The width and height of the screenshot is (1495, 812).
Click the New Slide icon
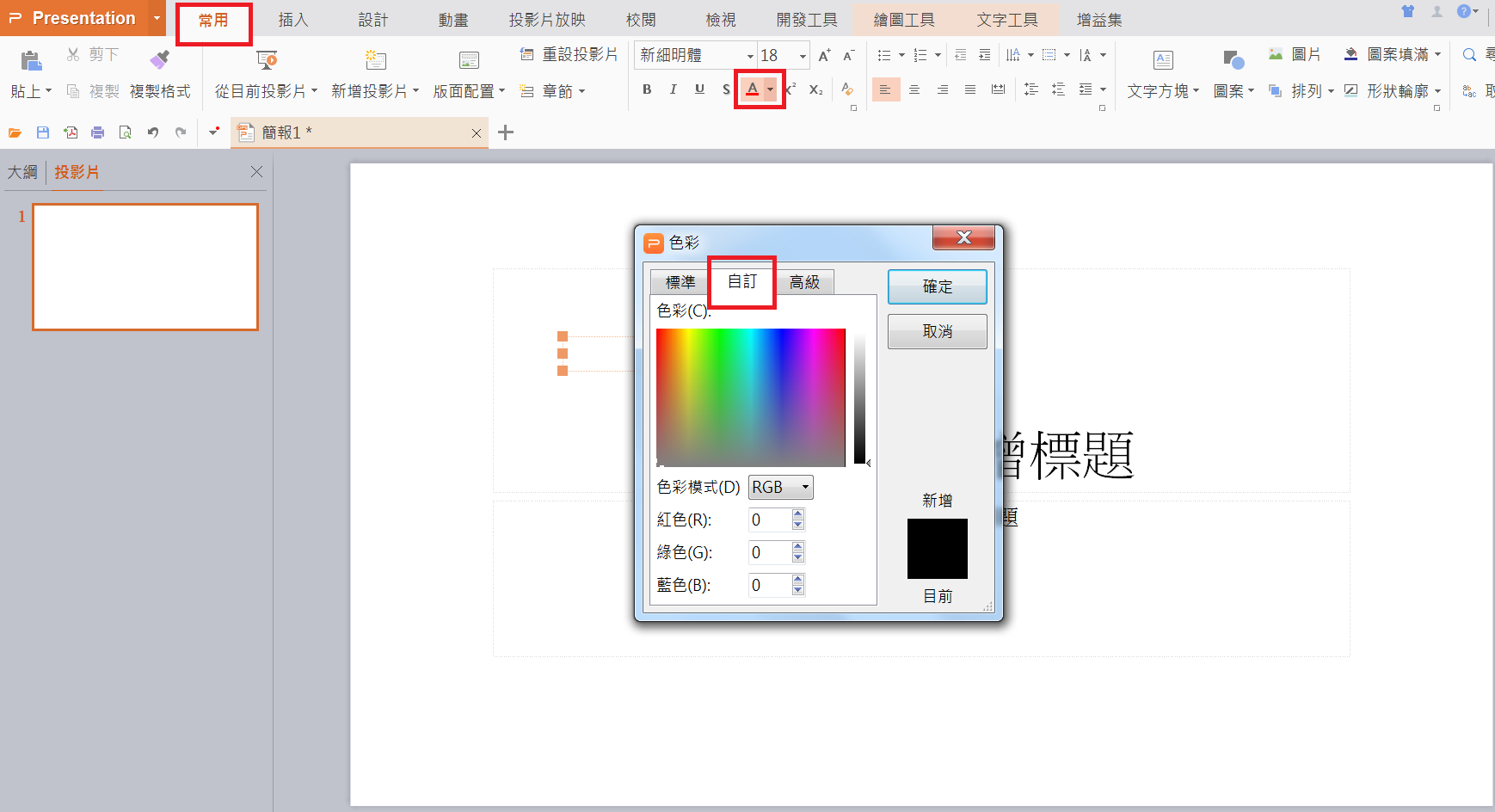[375, 59]
